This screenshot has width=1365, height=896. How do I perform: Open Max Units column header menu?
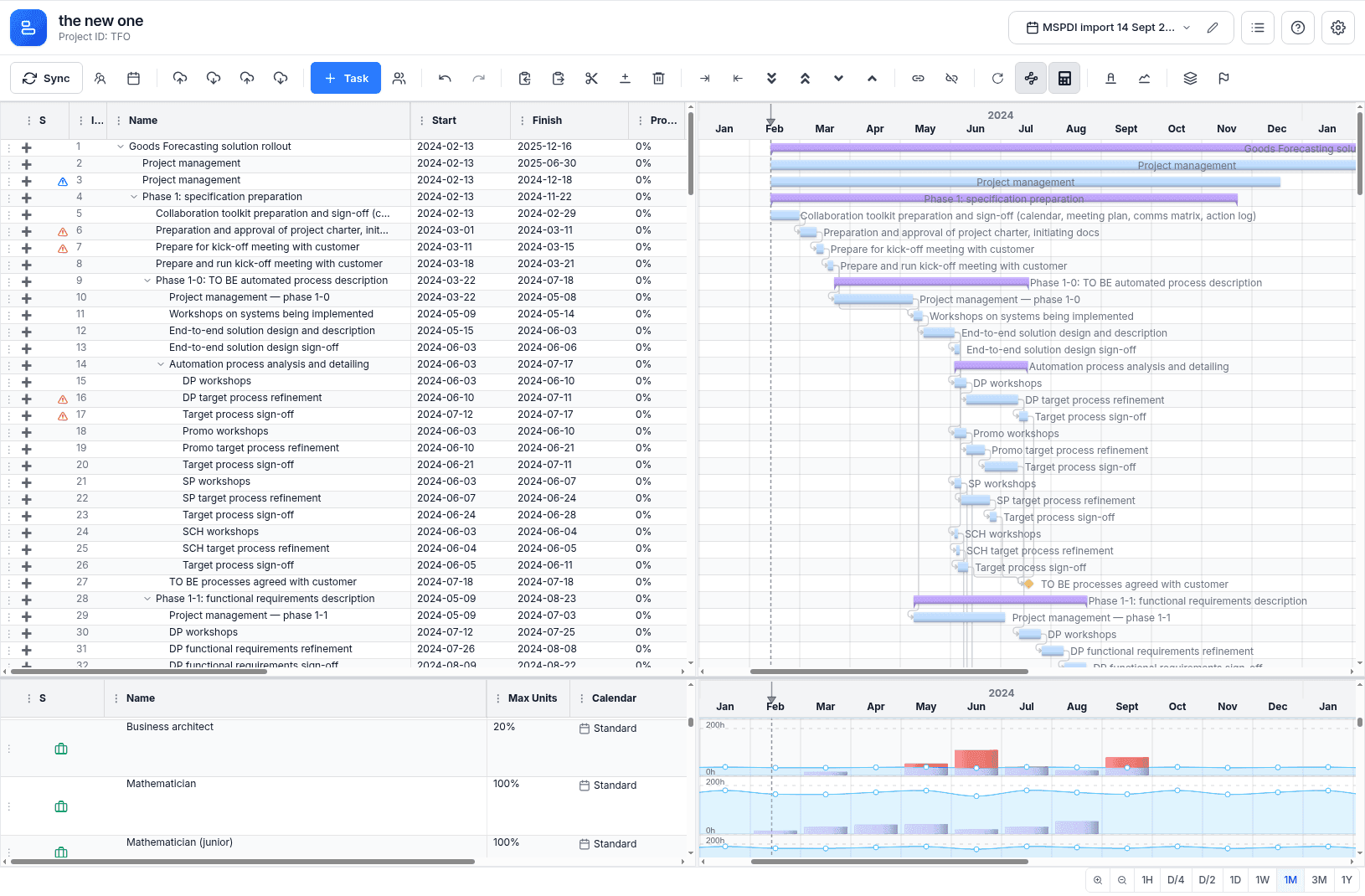pyautogui.click(x=498, y=698)
